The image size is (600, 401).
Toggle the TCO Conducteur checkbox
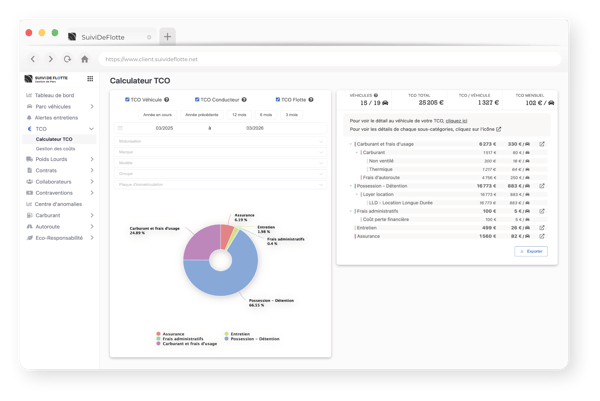[x=197, y=99]
